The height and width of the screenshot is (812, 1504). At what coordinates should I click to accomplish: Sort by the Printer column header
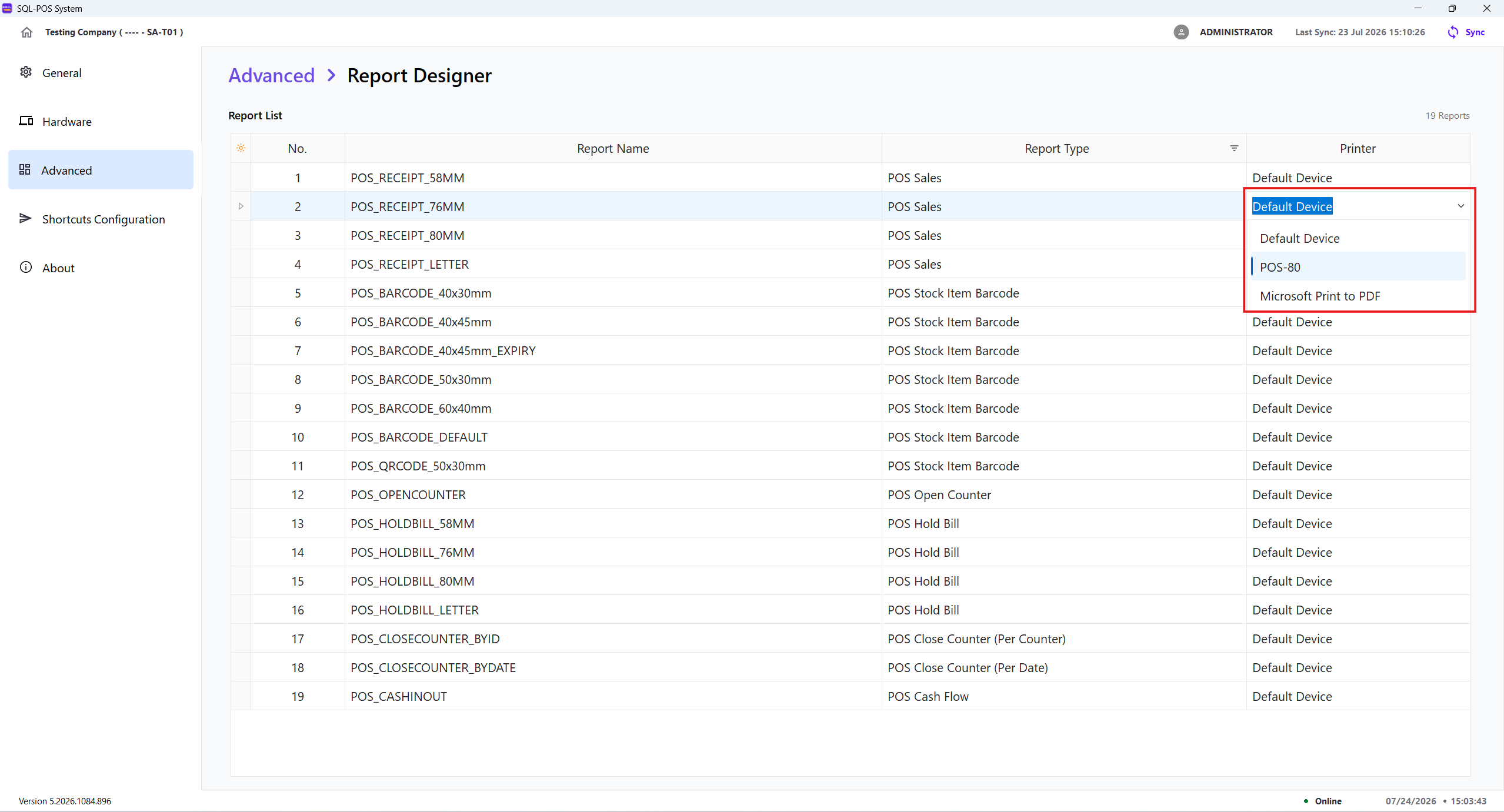click(1358, 148)
